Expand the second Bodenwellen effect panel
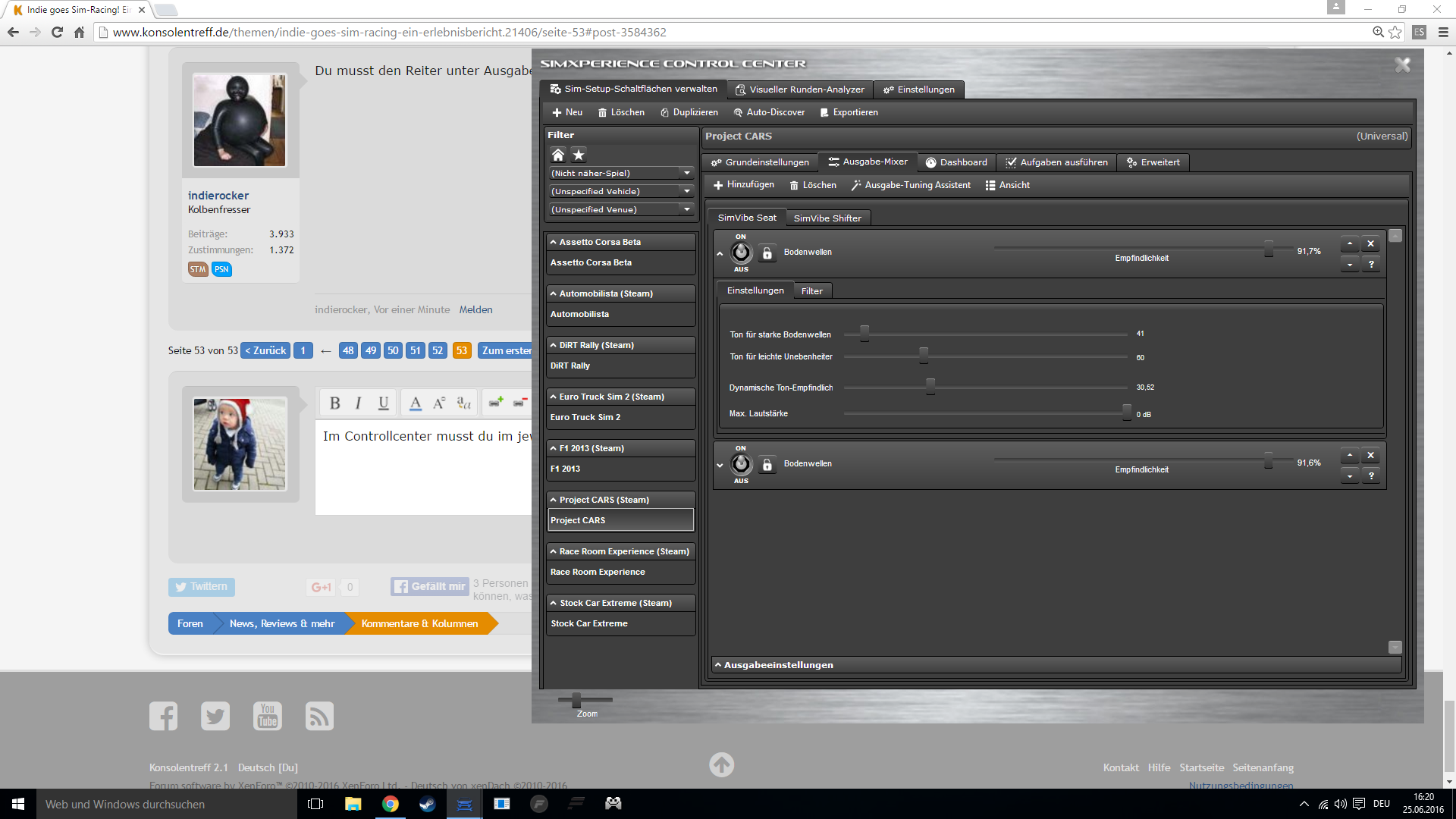Screen dimensions: 1456x819 720,466
